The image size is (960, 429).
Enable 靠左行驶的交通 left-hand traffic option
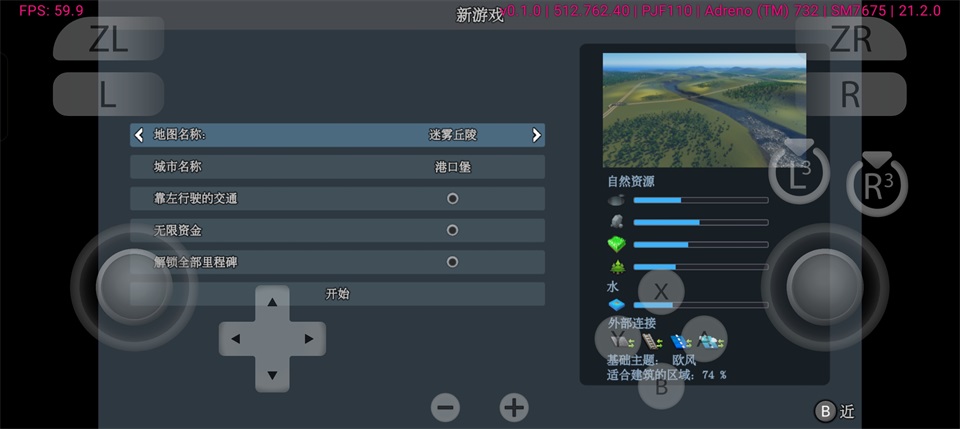pos(452,198)
